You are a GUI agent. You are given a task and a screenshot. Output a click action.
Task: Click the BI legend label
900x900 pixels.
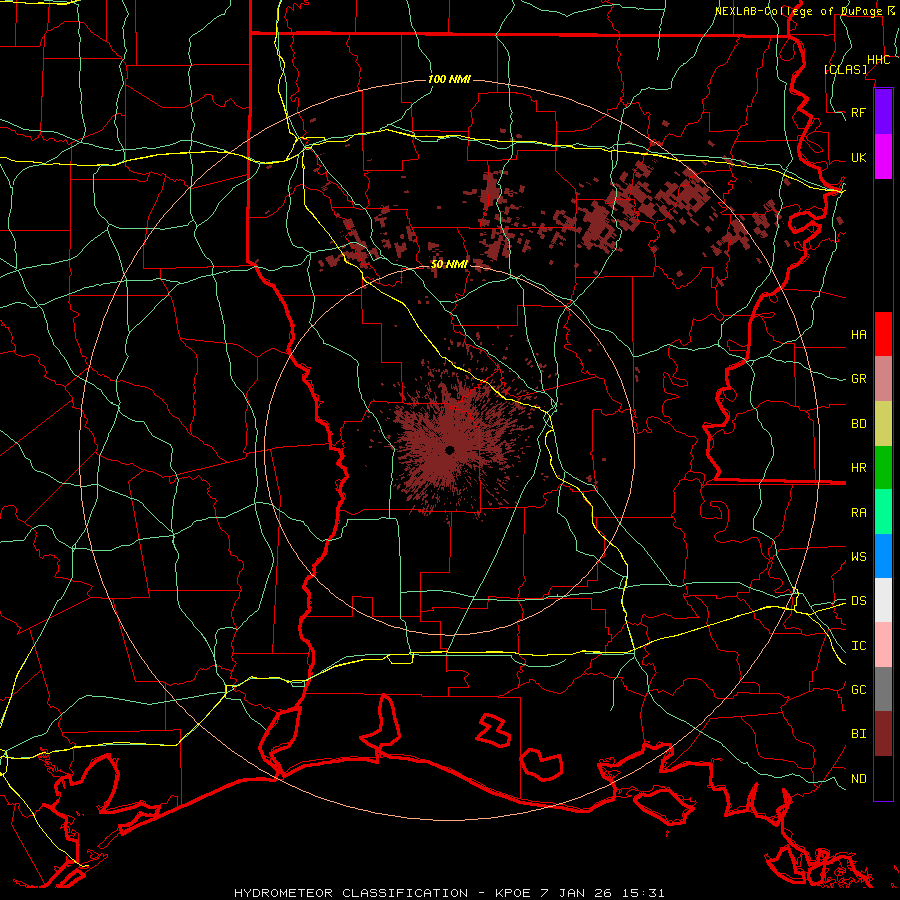[x=858, y=734]
